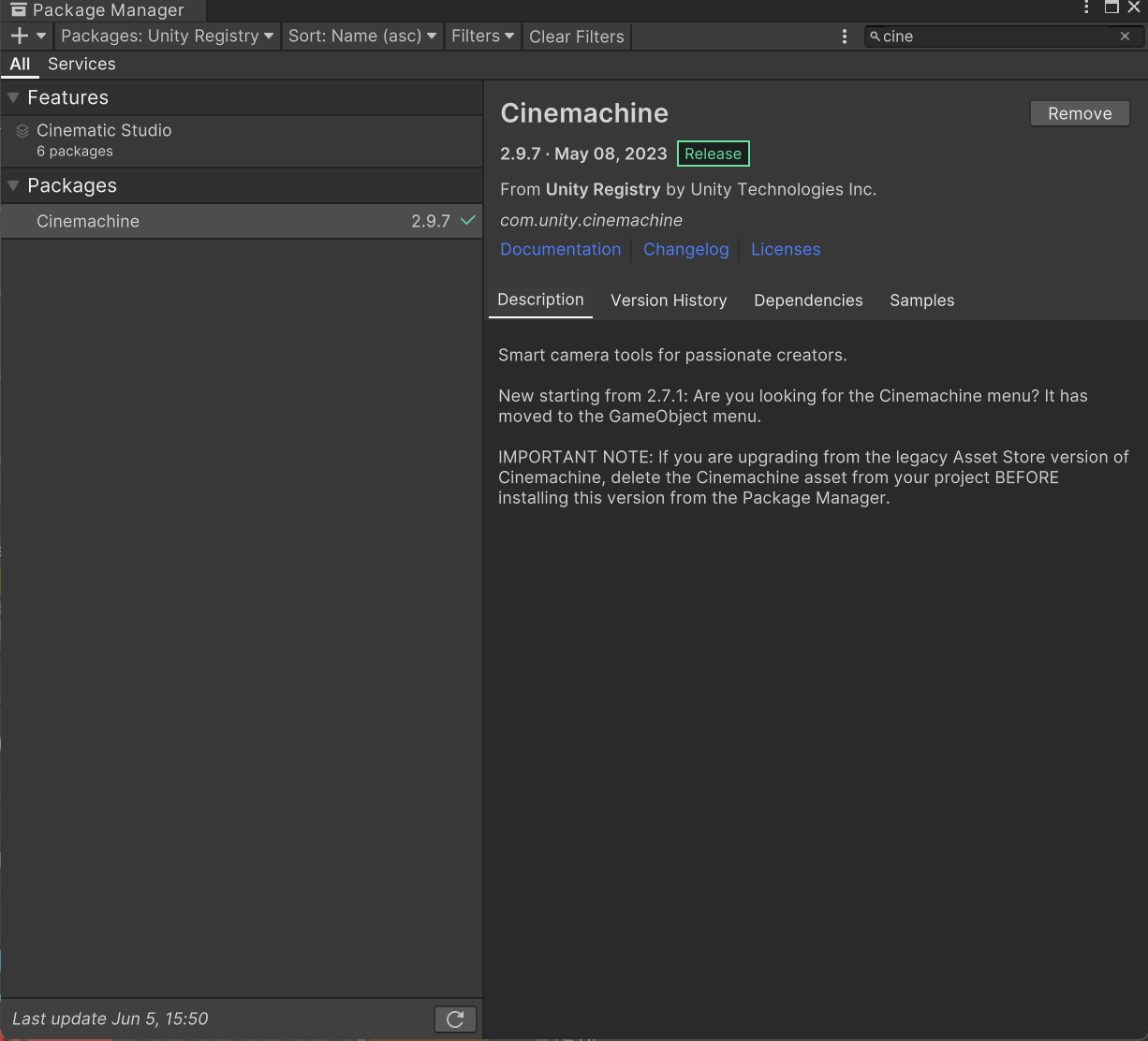Open the Samples tab
Viewport: 1148px width, 1041px height.
tap(922, 301)
